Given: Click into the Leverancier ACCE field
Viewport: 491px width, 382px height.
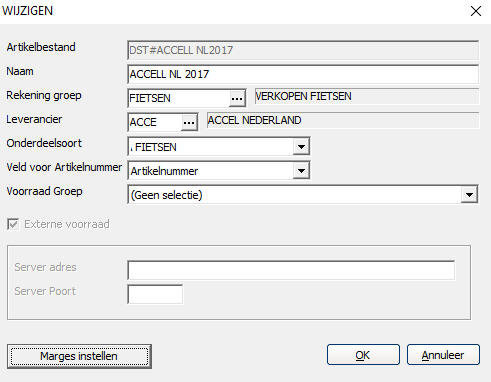Looking at the screenshot, I should (155, 122).
